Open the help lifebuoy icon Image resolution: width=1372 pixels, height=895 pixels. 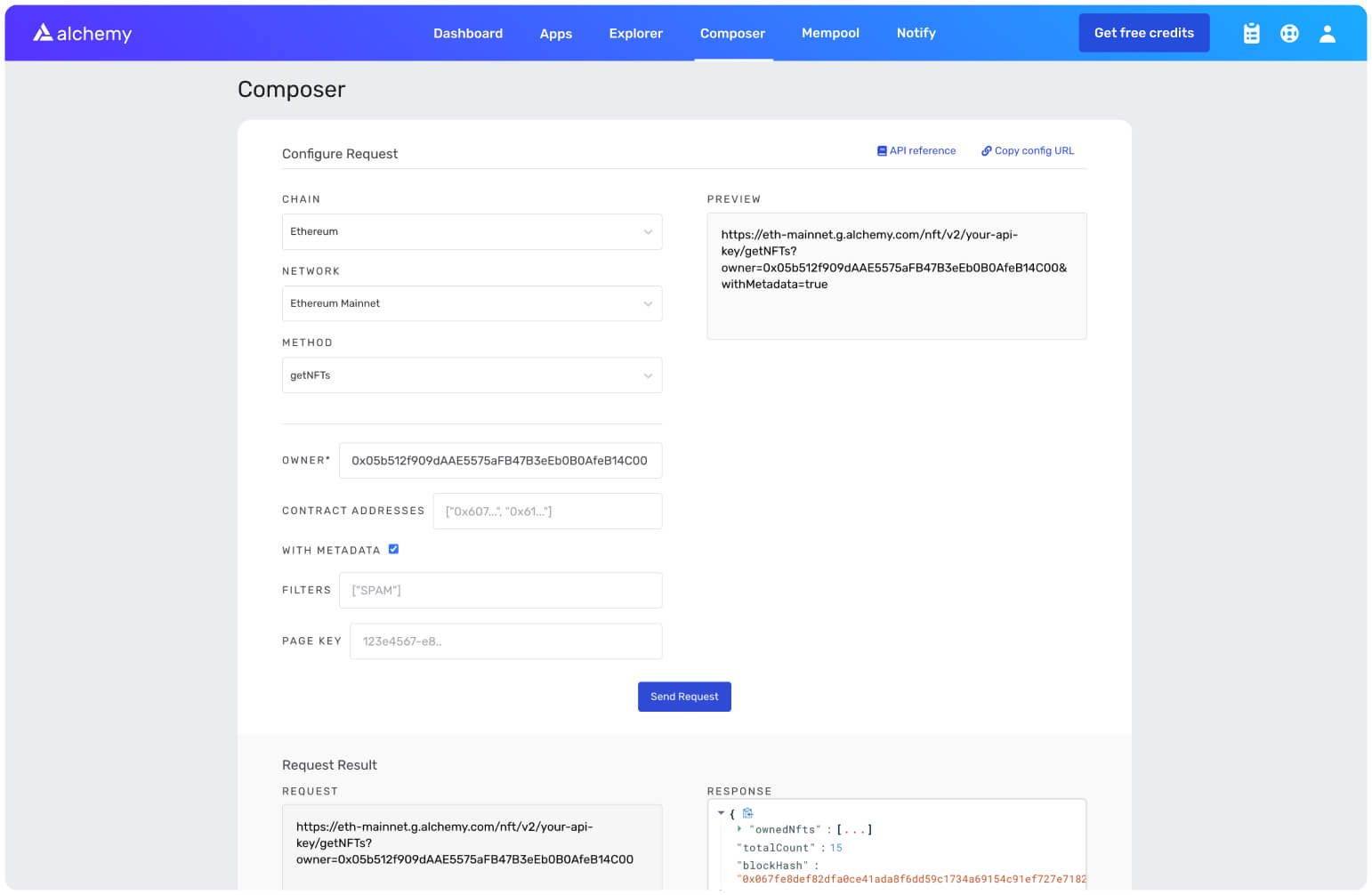coord(1289,33)
